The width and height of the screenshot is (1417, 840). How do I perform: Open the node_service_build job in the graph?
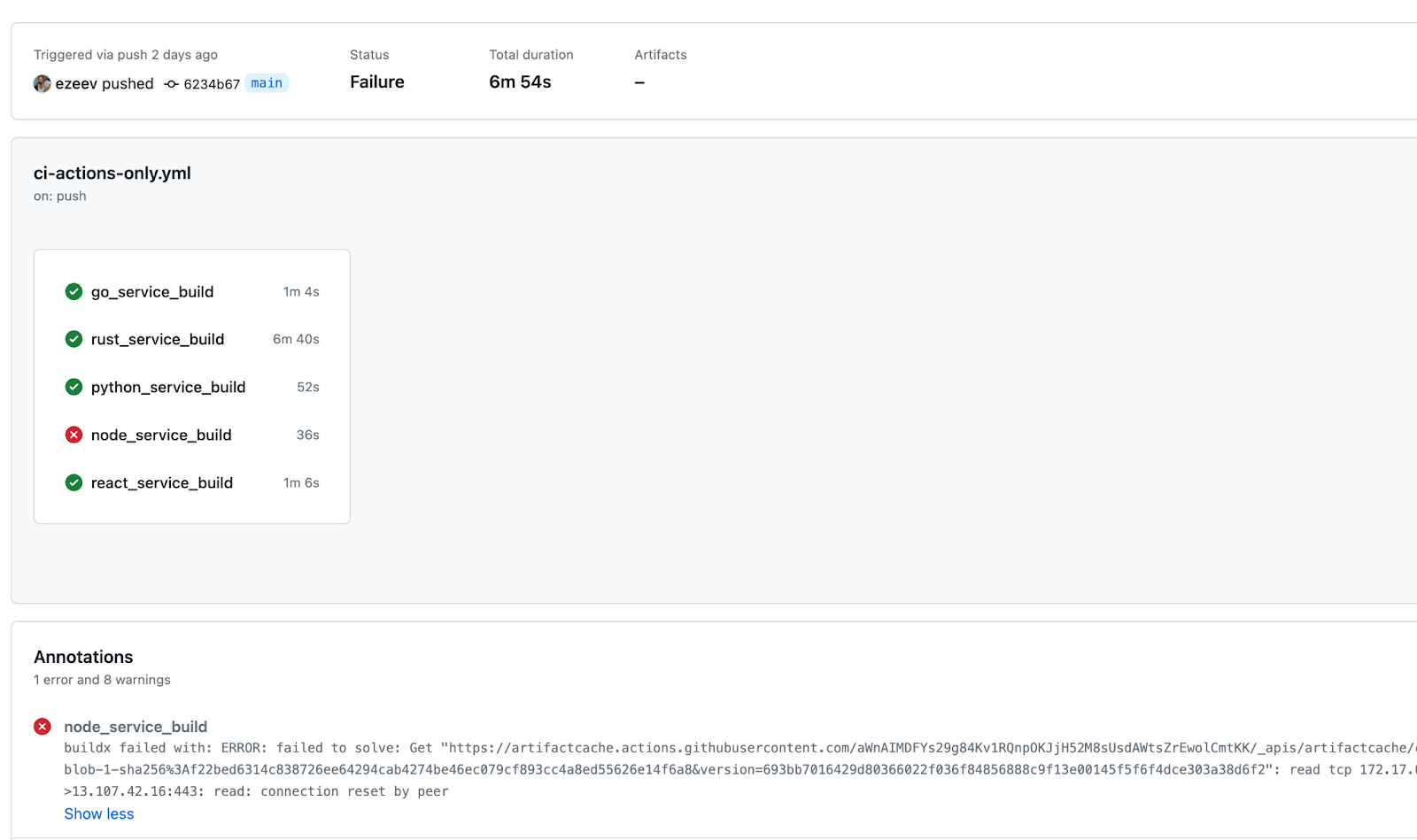[161, 435]
